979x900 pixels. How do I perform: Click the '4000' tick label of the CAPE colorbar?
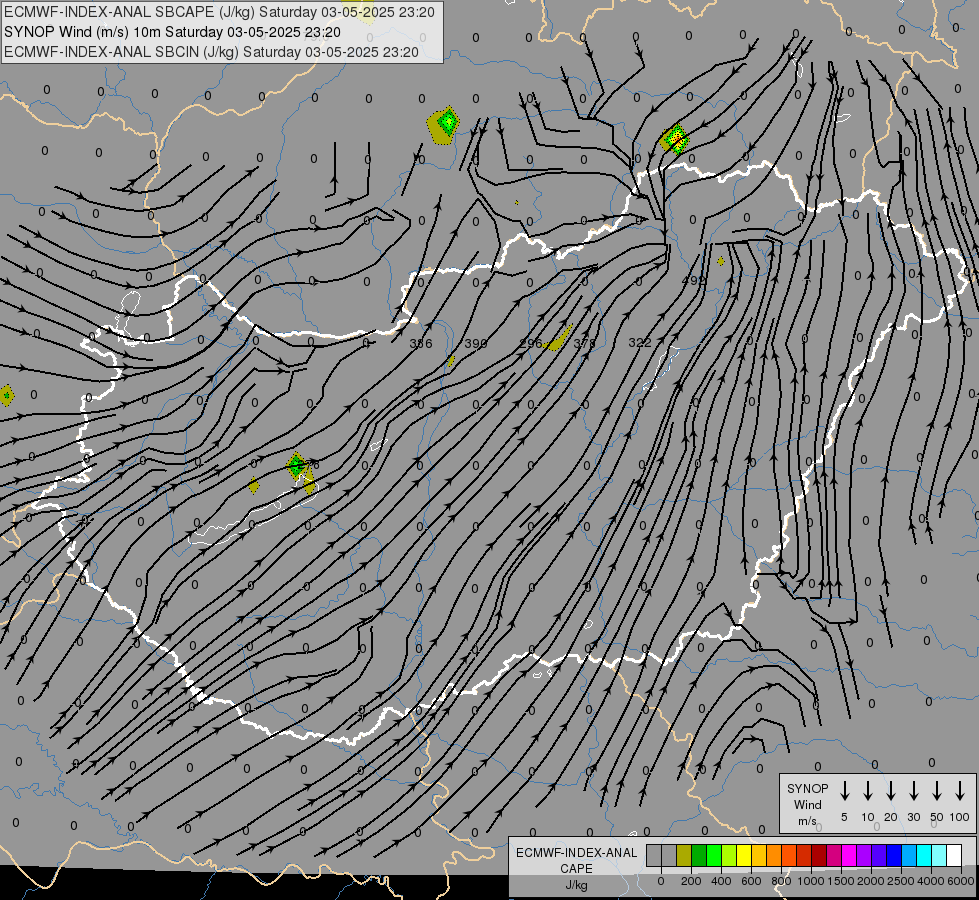click(930, 881)
